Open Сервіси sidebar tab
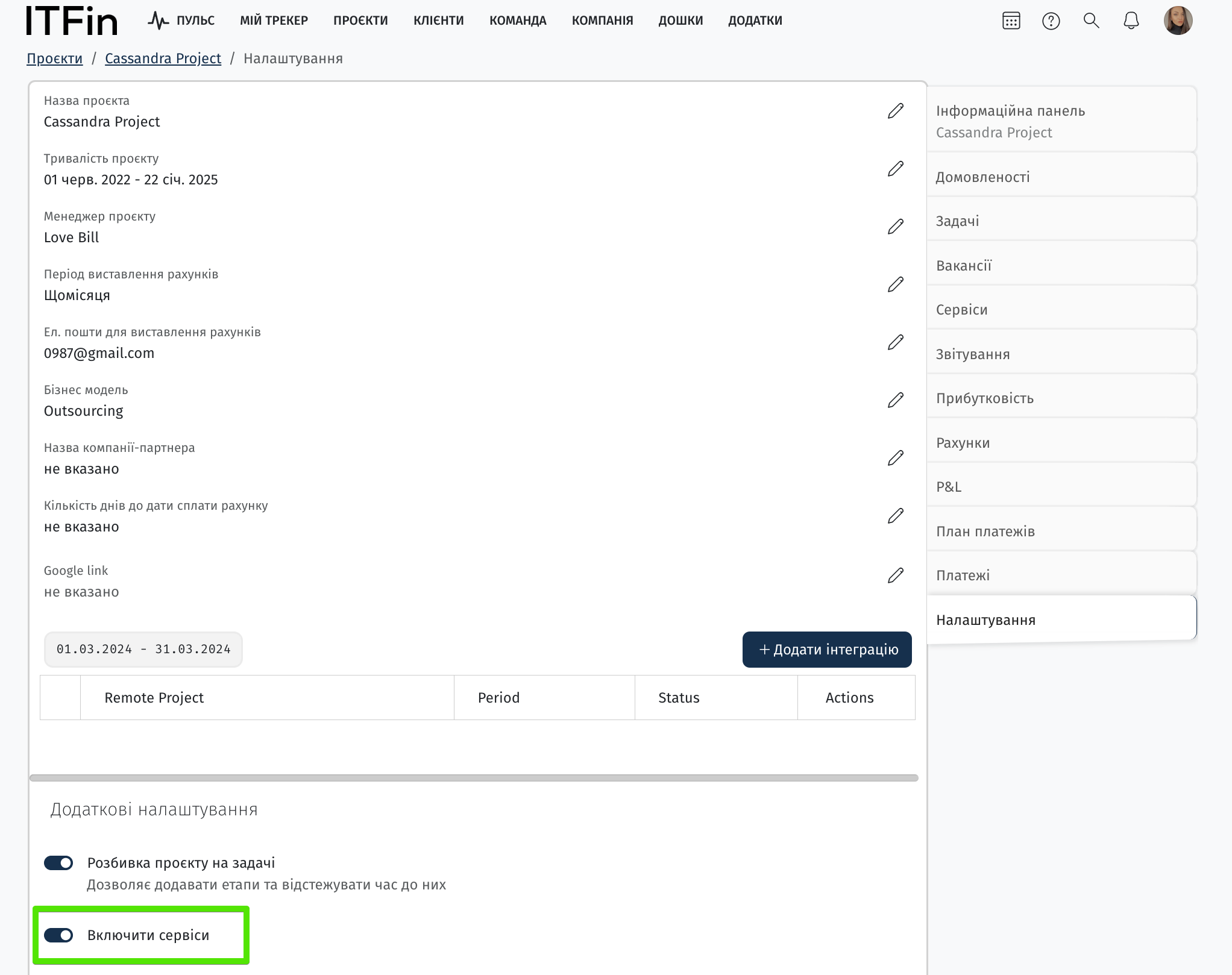1232x975 pixels. point(1061,308)
